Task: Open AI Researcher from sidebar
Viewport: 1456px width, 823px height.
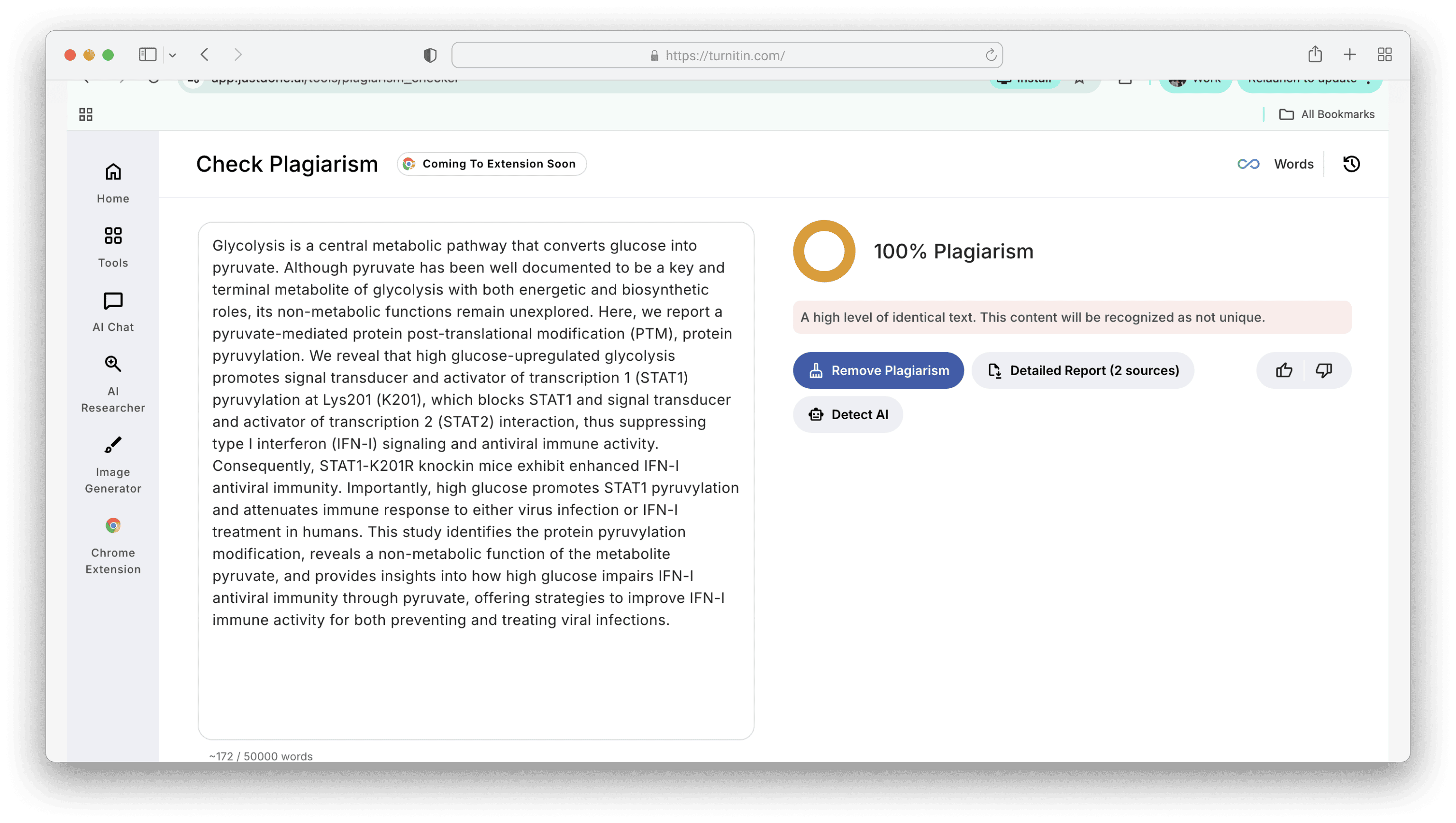Action: (x=113, y=384)
